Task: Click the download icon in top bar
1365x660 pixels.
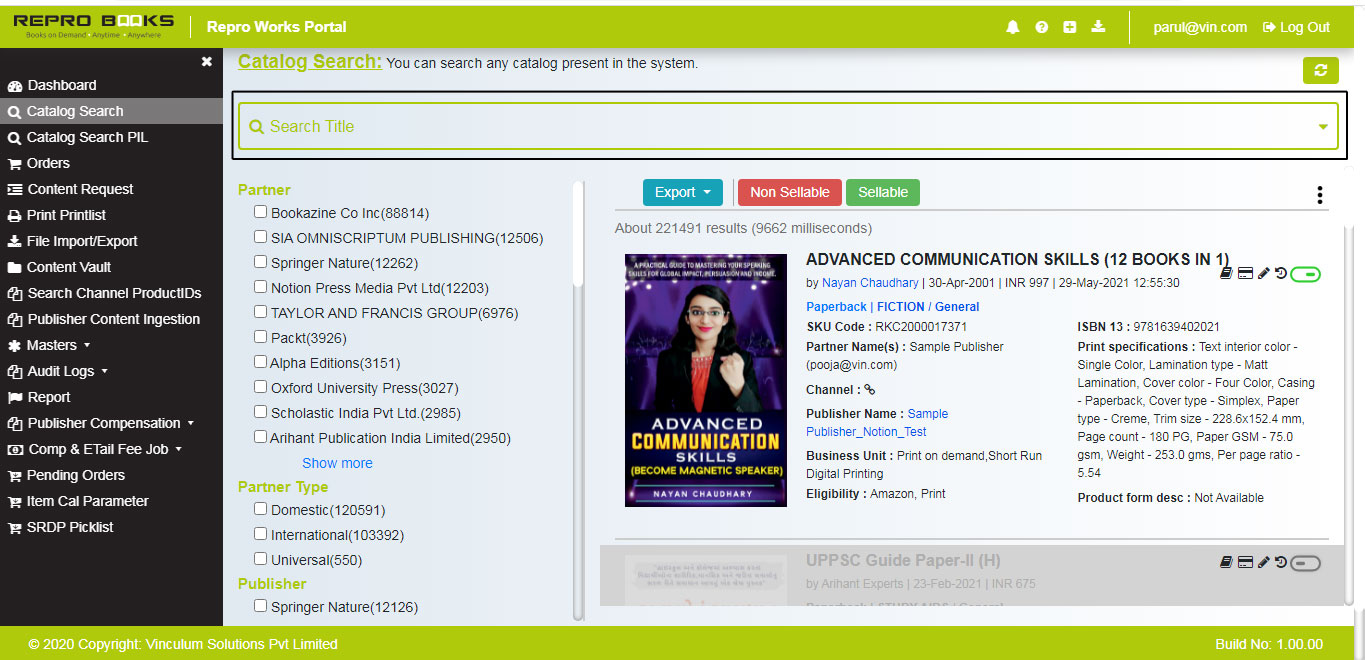Action: pyautogui.click(x=1098, y=27)
